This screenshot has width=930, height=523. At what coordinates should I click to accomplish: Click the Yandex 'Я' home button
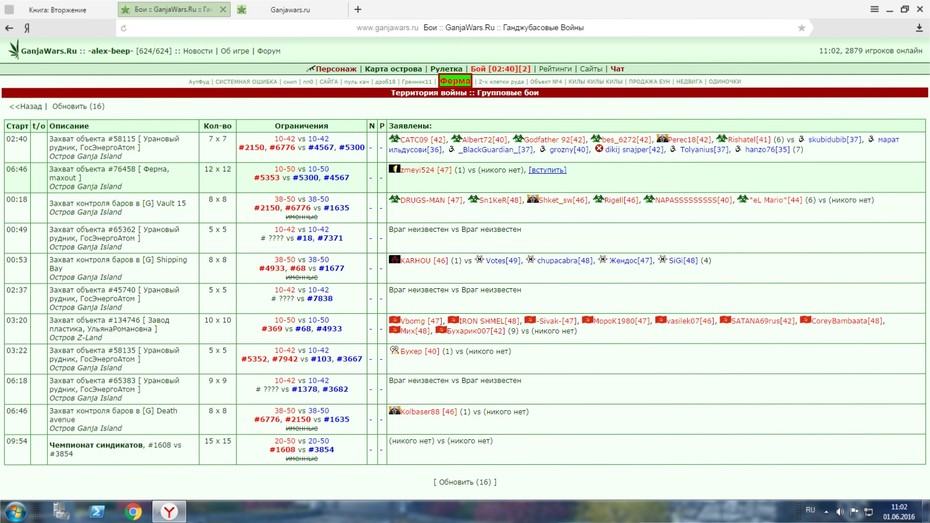27,28
